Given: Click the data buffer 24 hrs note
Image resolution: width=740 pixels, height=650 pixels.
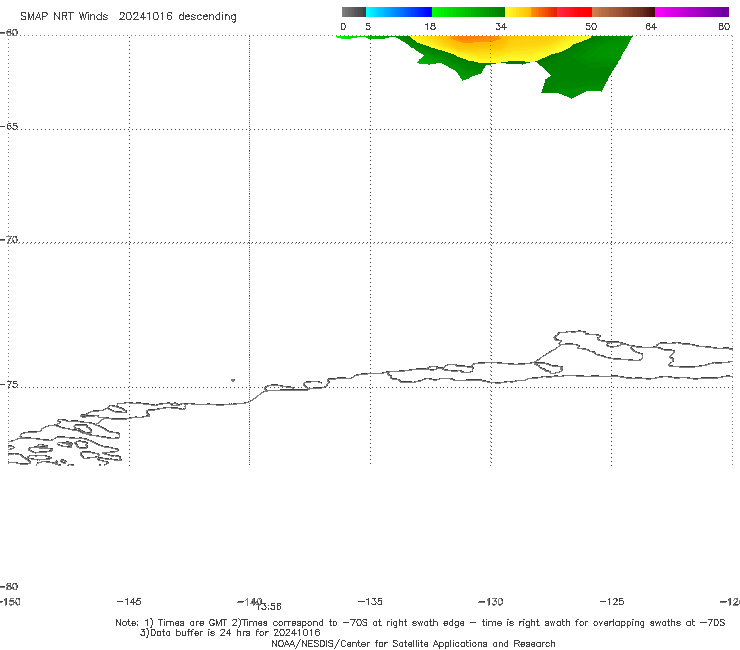Looking at the screenshot, I should coord(230,633).
